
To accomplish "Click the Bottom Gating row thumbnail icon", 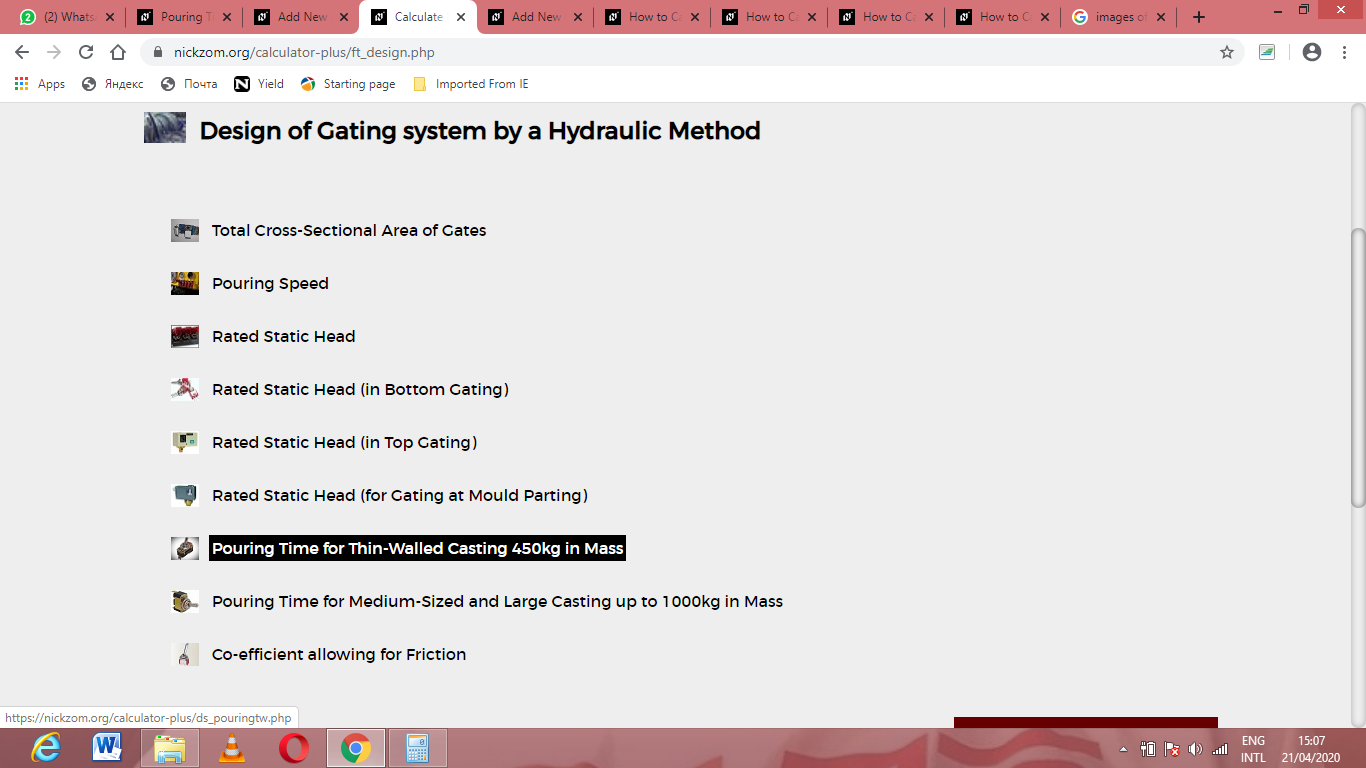I will (x=185, y=390).
